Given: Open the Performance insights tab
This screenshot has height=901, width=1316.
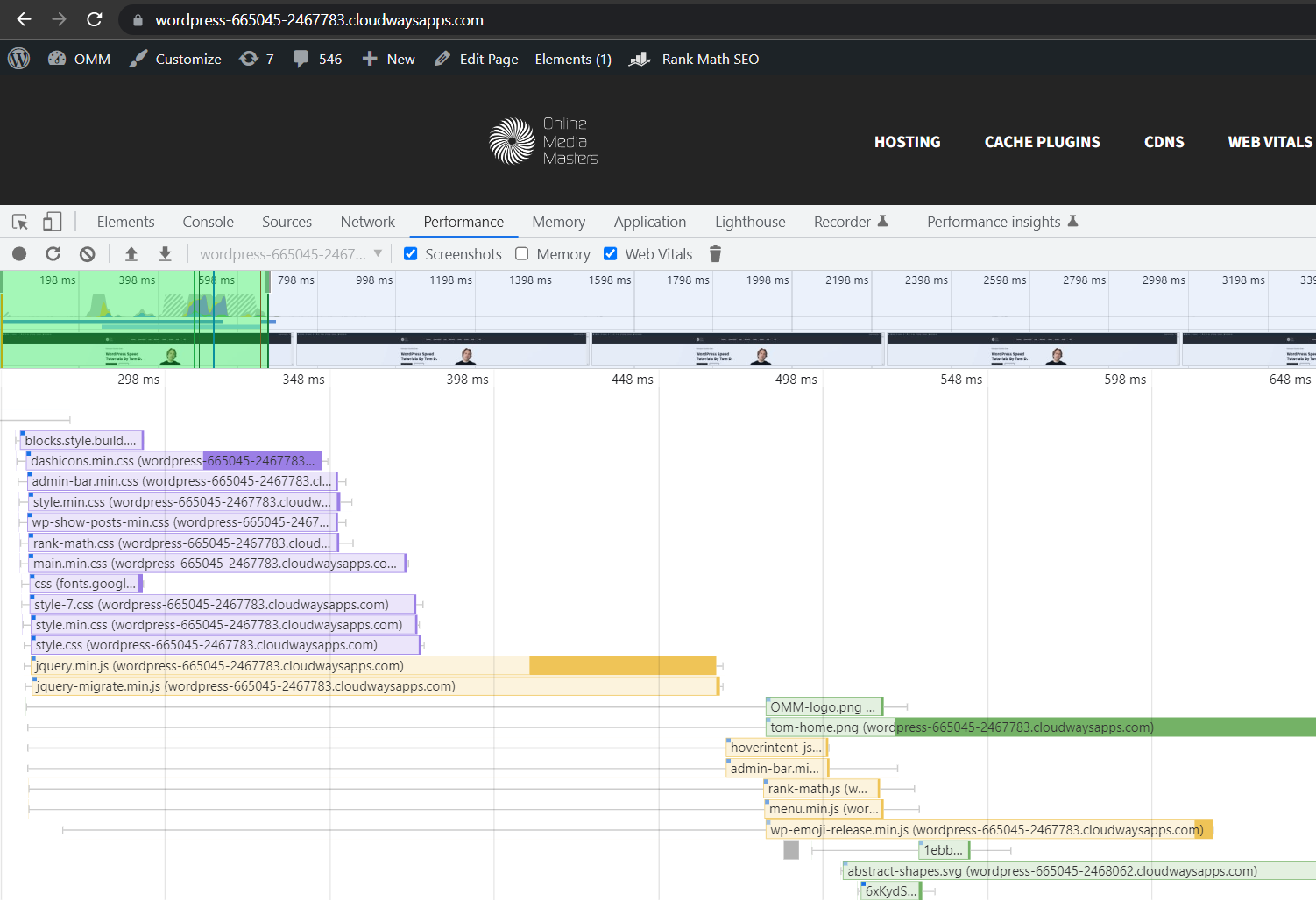Looking at the screenshot, I should [1002, 222].
